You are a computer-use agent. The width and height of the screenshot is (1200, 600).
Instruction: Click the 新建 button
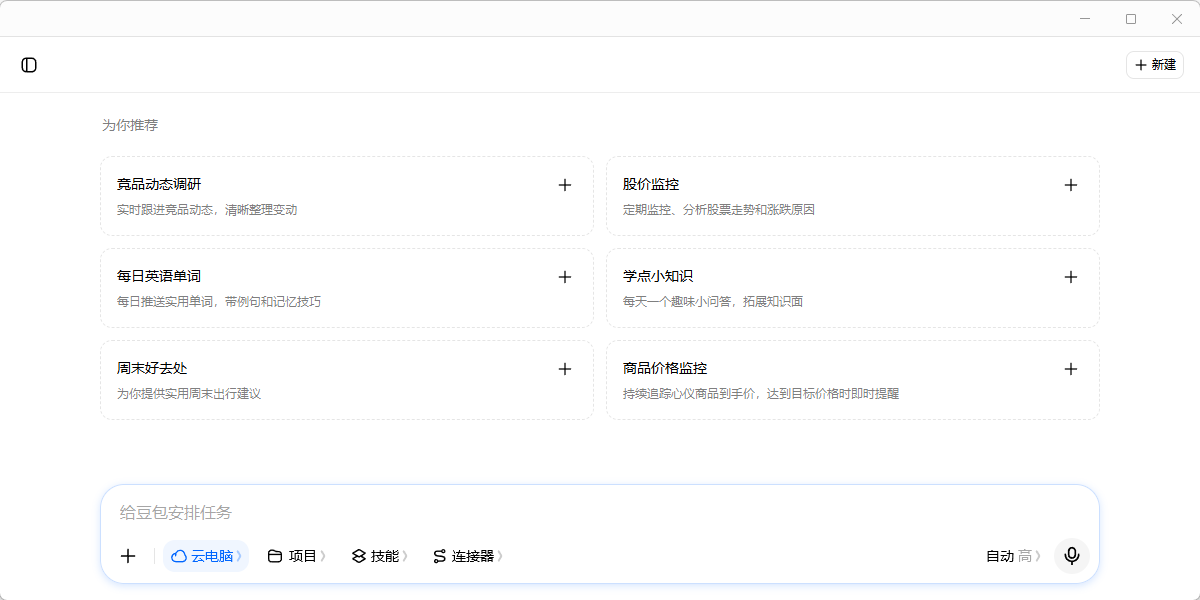click(x=1155, y=65)
